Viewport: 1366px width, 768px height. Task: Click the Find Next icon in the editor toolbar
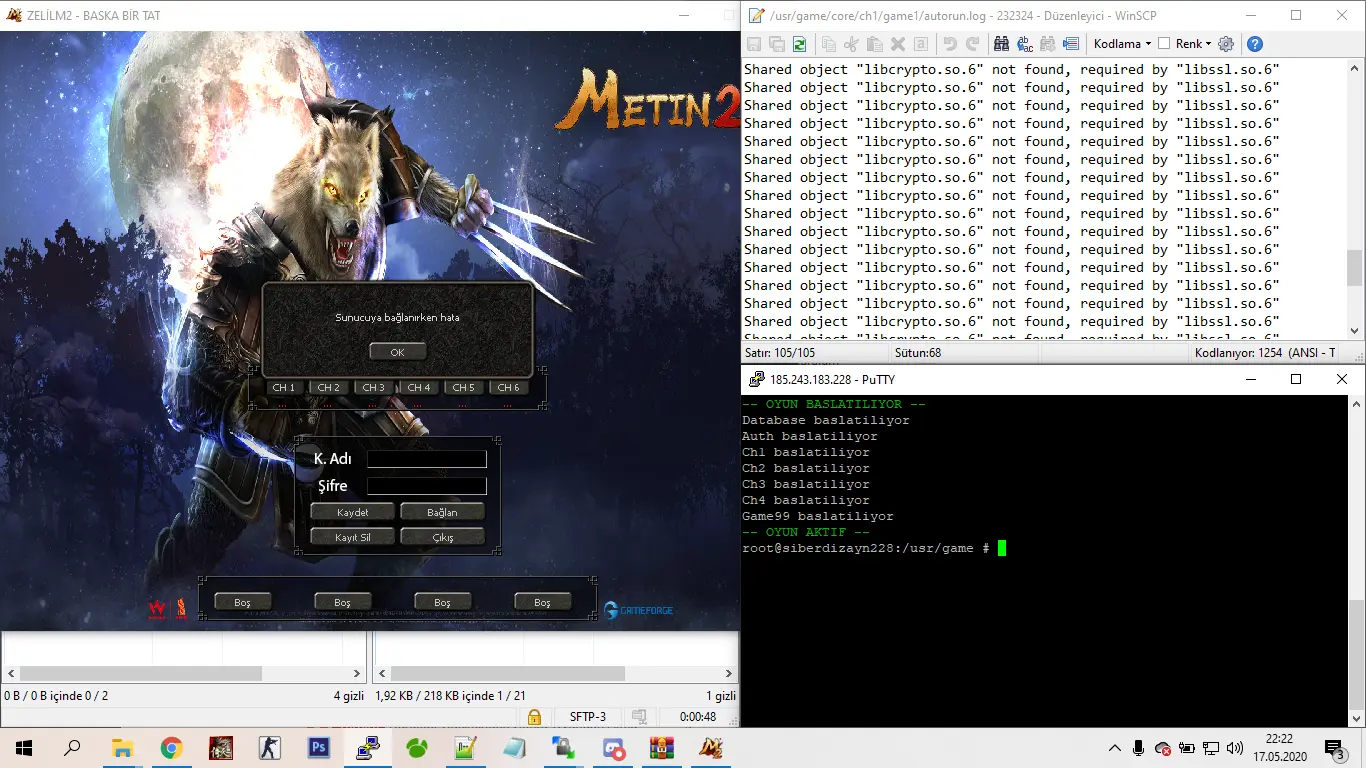[x=1048, y=44]
